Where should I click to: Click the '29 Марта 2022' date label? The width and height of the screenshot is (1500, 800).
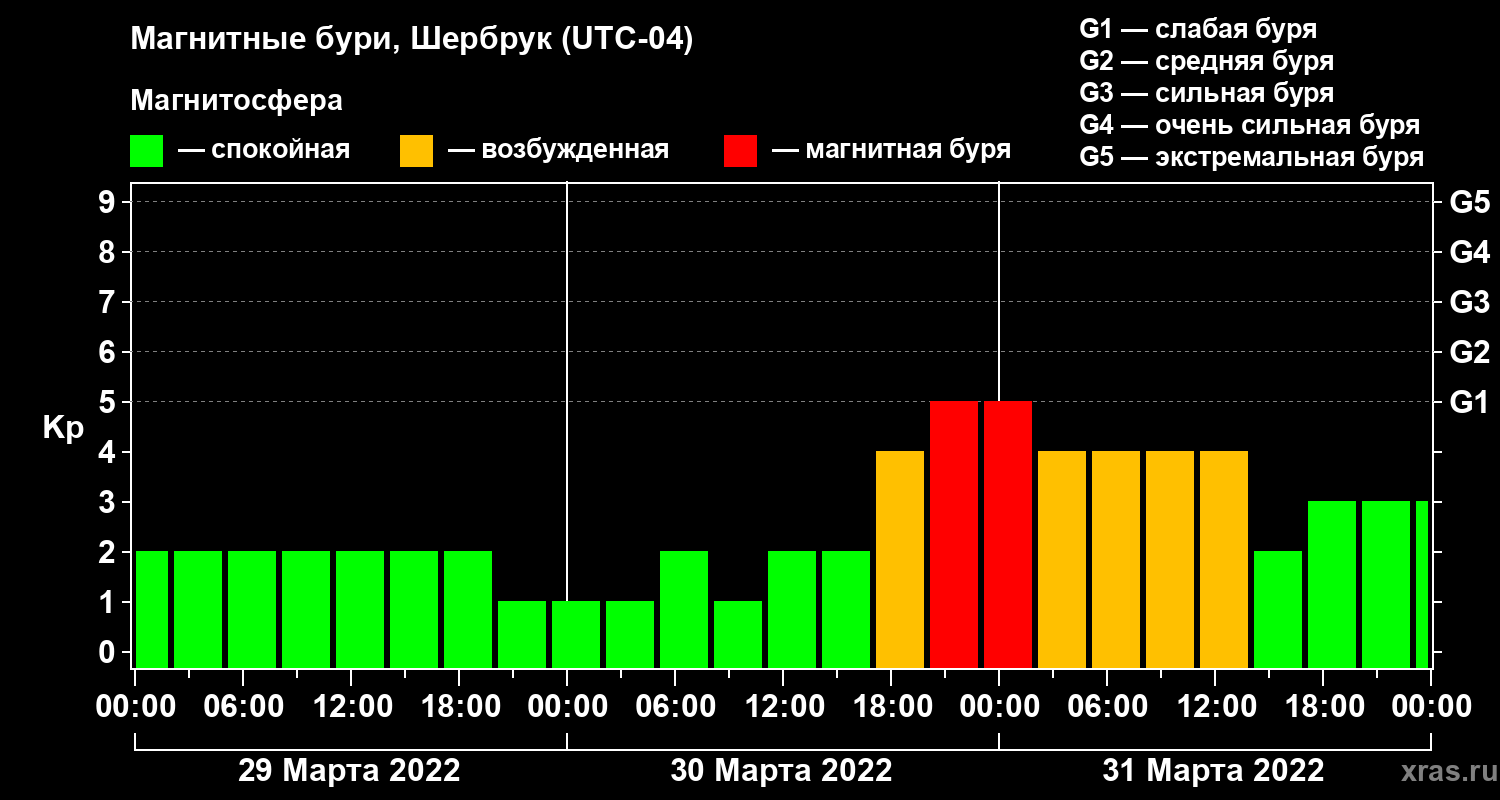pyautogui.click(x=349, y=771)
